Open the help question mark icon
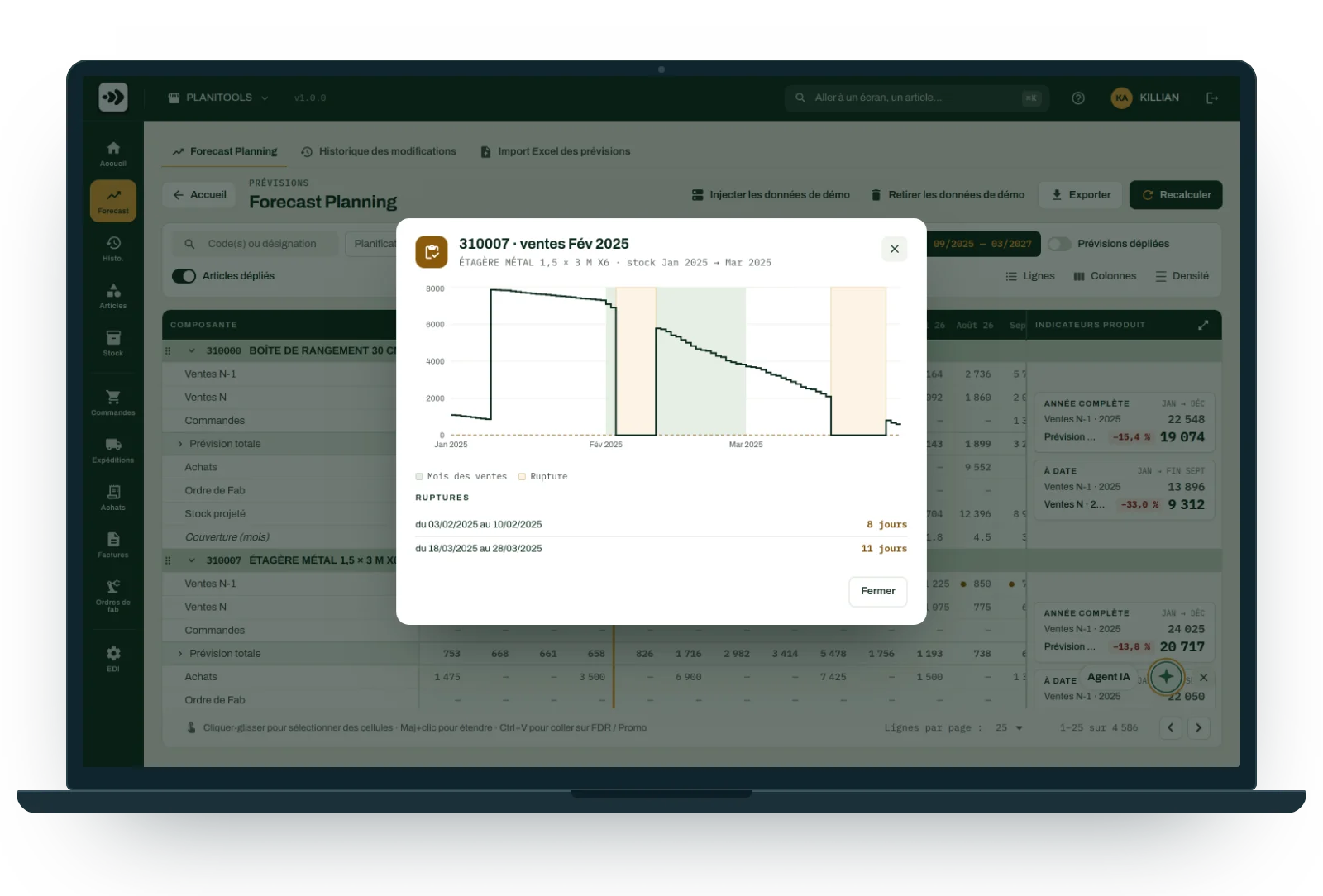1323x896 pixels. [x=1078, y=98]
